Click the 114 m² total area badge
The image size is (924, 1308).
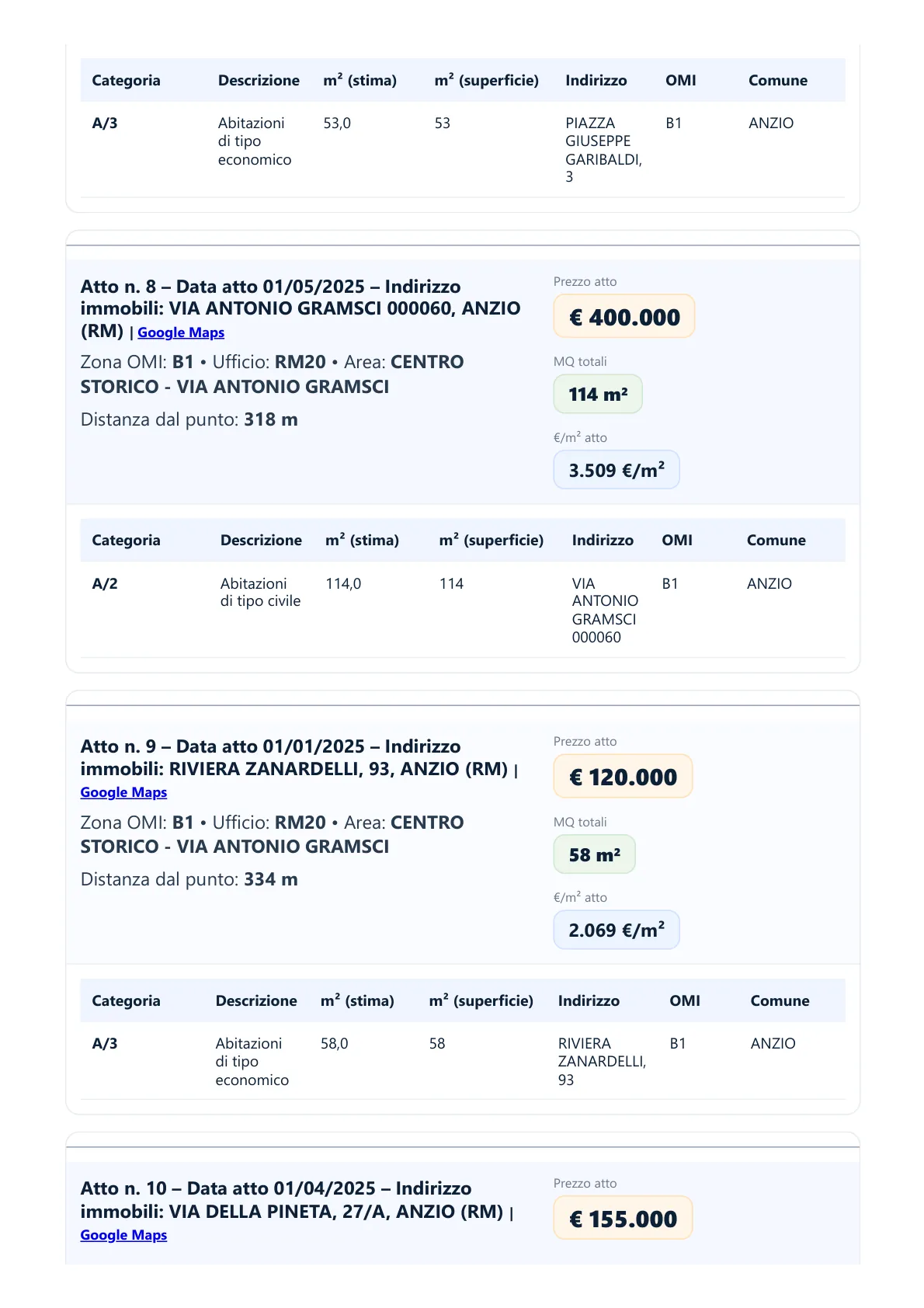597,395
